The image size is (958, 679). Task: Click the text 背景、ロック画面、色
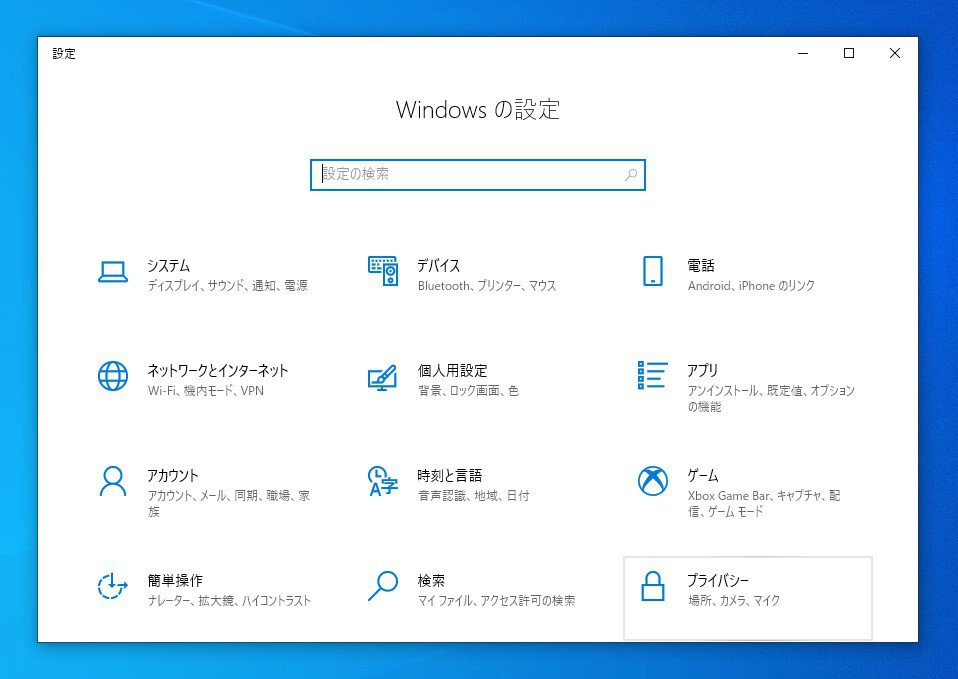pyautogui.click(x=468, y=391)
